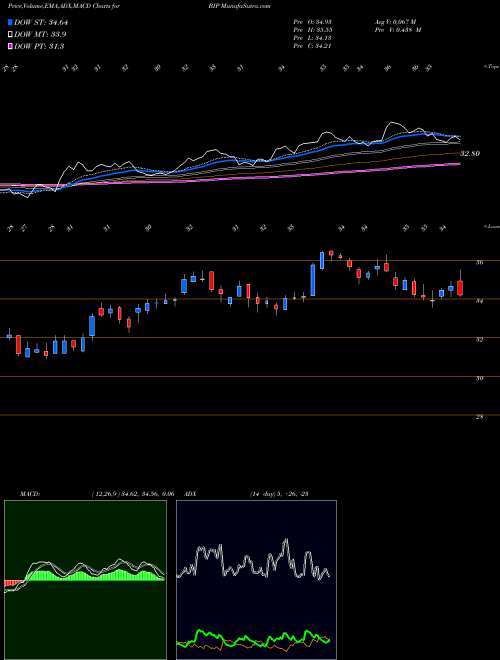Click the 32 price axis label
This screenshot has height=660, width=500.
pos(480,339)
